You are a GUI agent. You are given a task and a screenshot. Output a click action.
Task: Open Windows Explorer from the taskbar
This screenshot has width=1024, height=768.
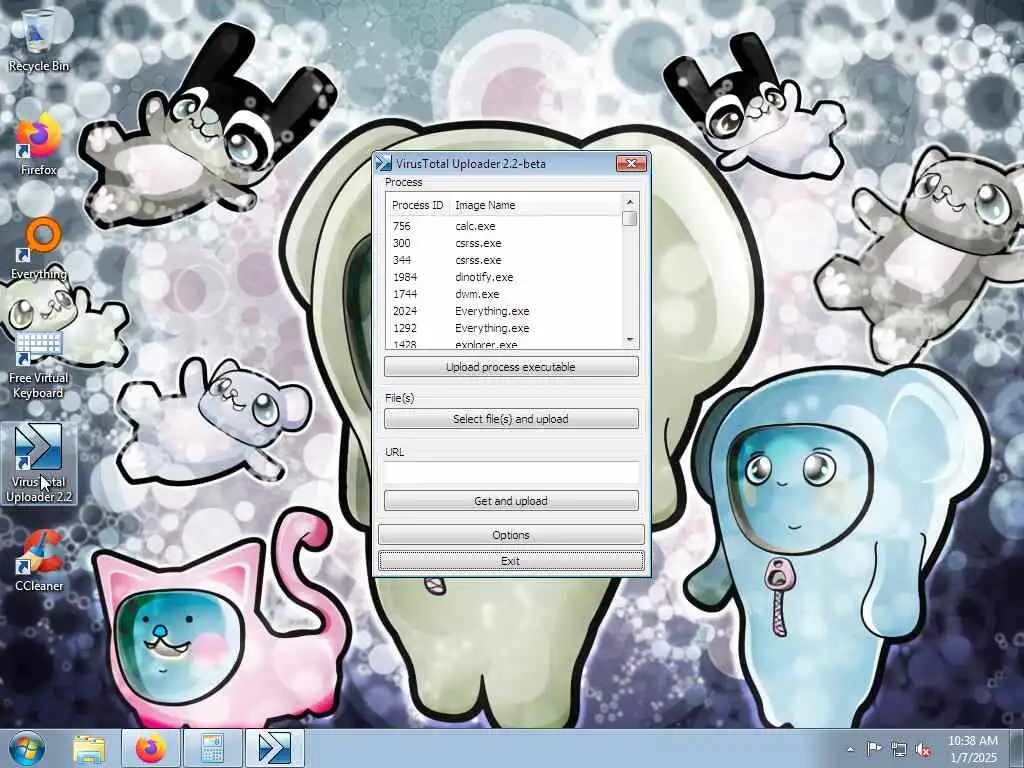click(89, 748)
